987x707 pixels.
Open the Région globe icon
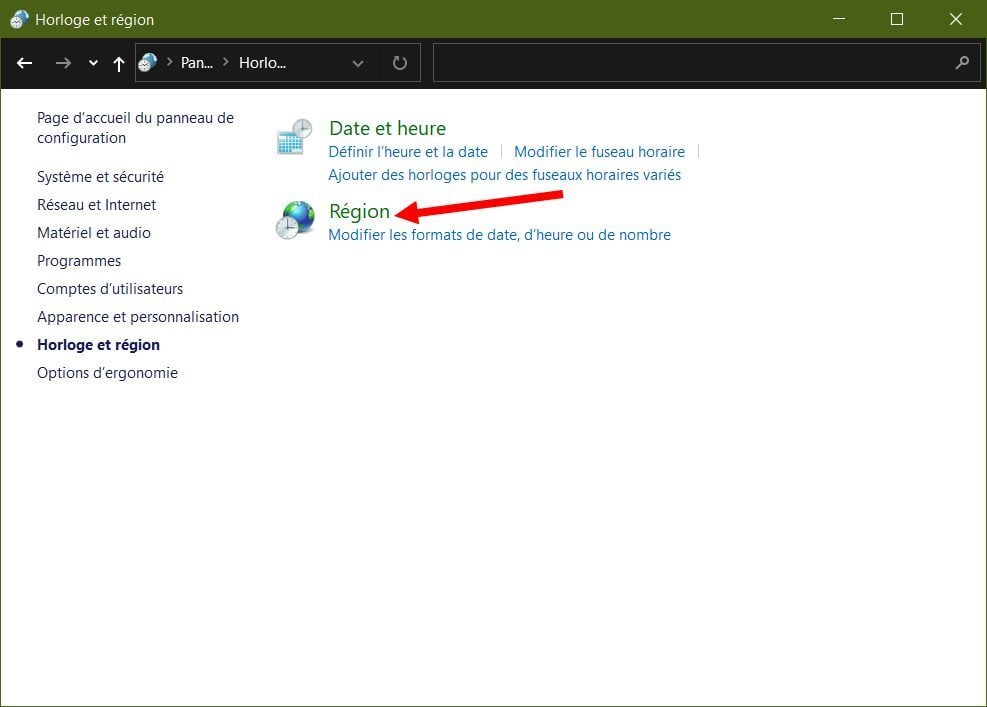(295, 220)
